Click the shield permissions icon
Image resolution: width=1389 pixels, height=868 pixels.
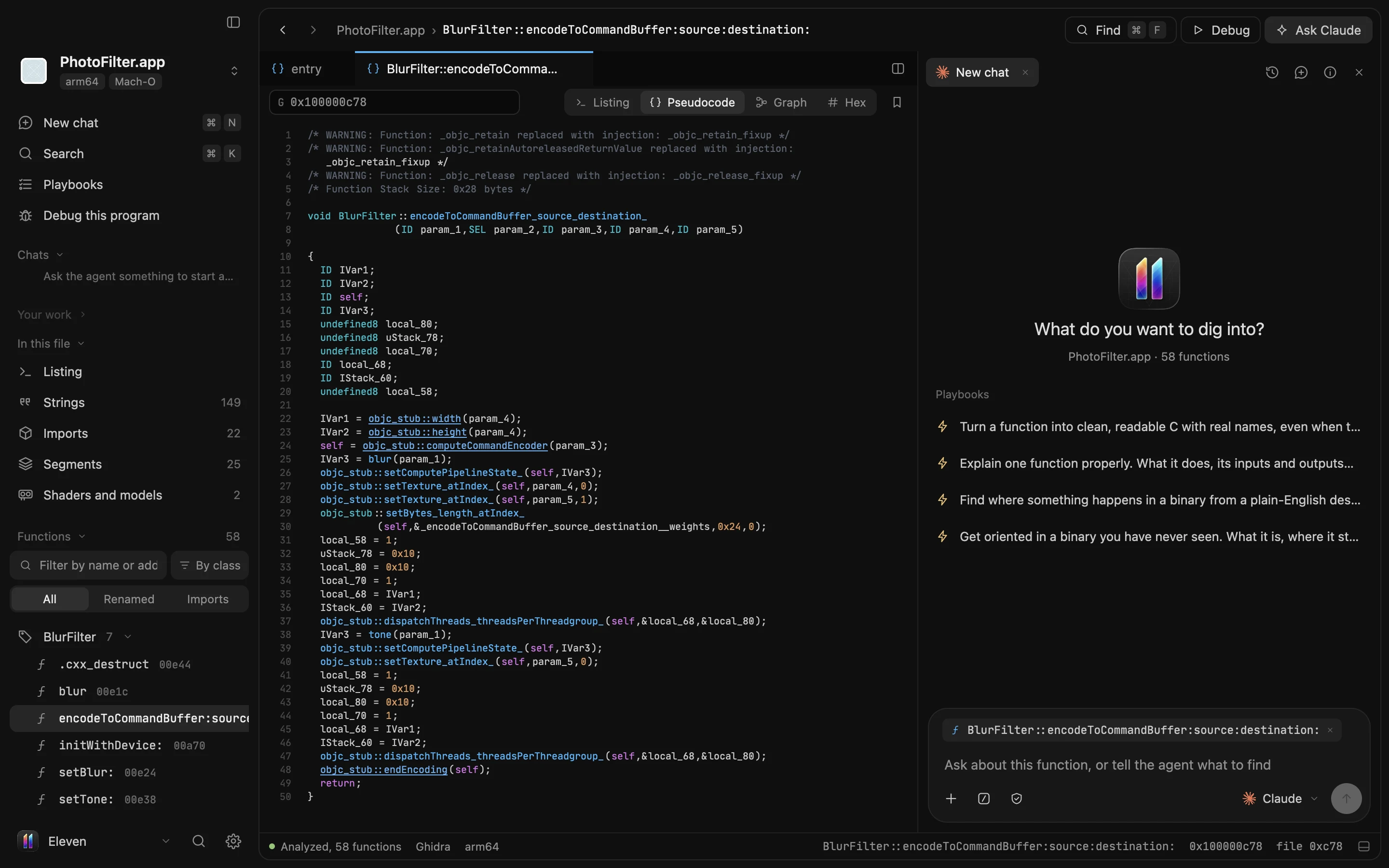1017,799
